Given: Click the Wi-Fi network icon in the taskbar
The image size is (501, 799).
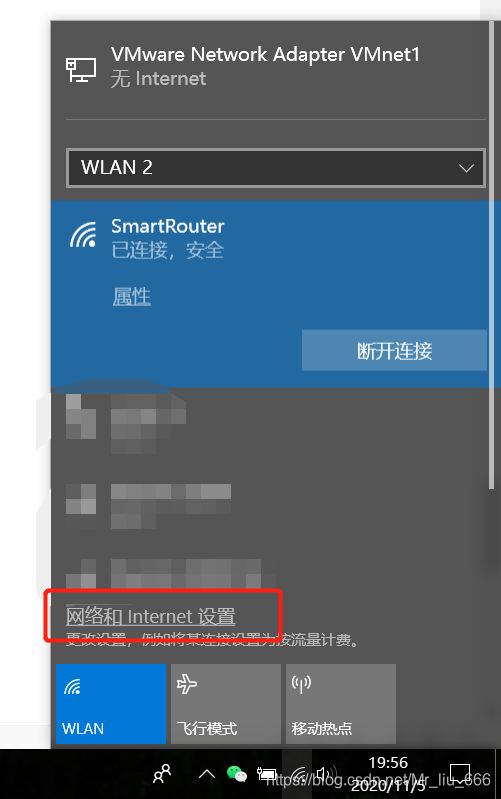Looking at the screenshot, I should pyautogui.click(x=299, y=774).
